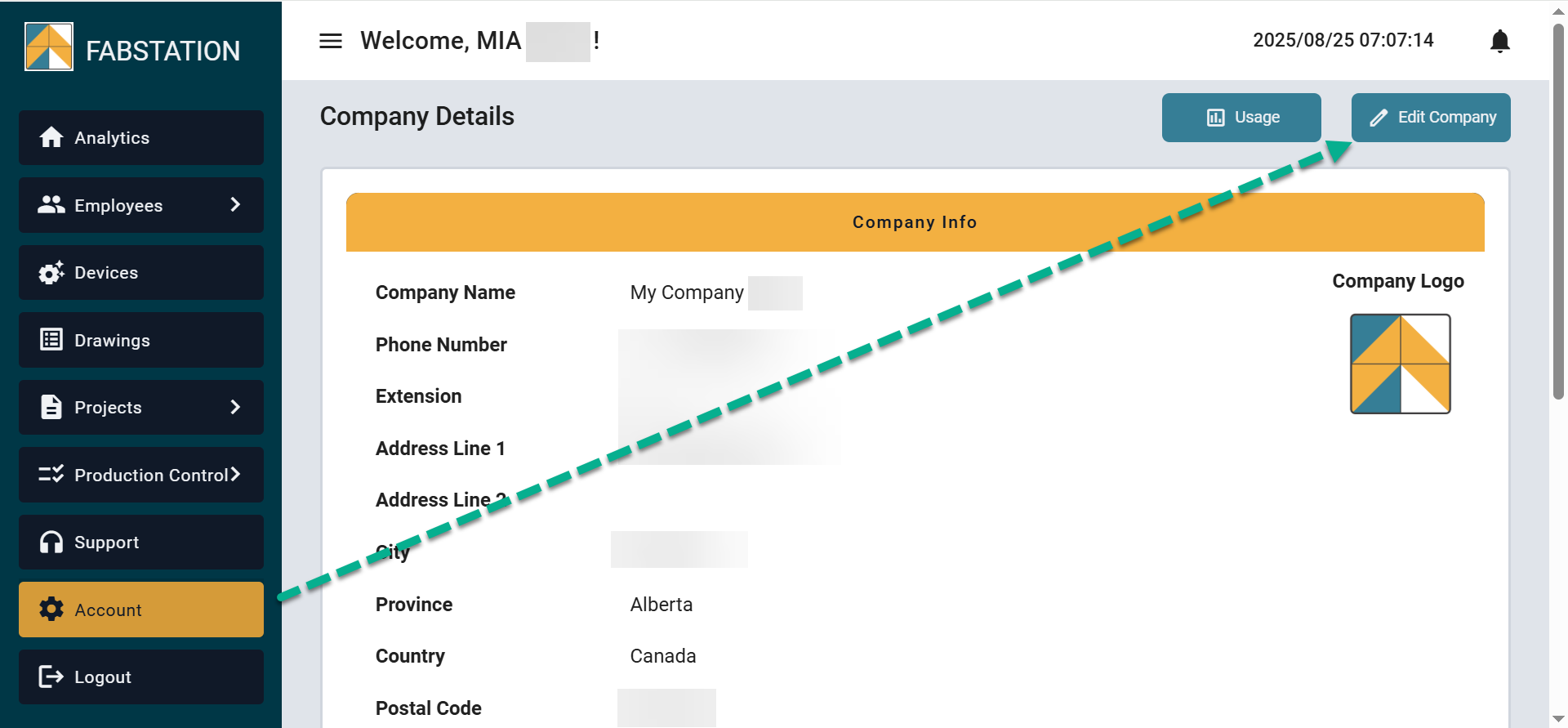Click the Drawings list icon
Image resolution: width=1568 pixels, height=728 pixels.
pos(51,339)
